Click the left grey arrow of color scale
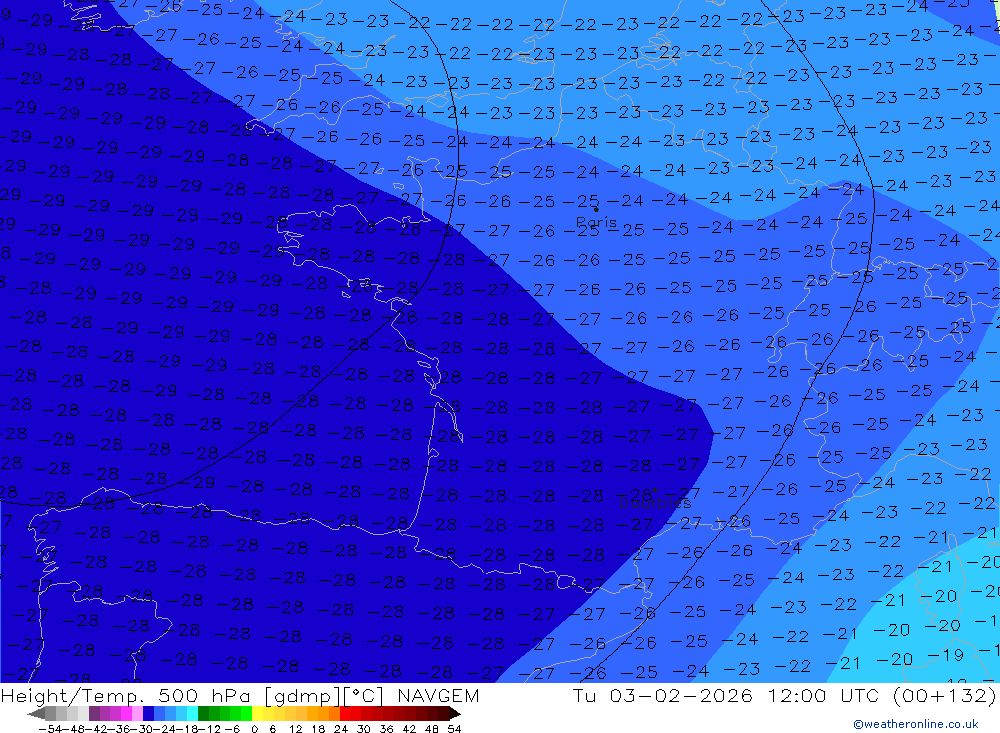This screenshot has height=733, width=1000. coord(36,714)
